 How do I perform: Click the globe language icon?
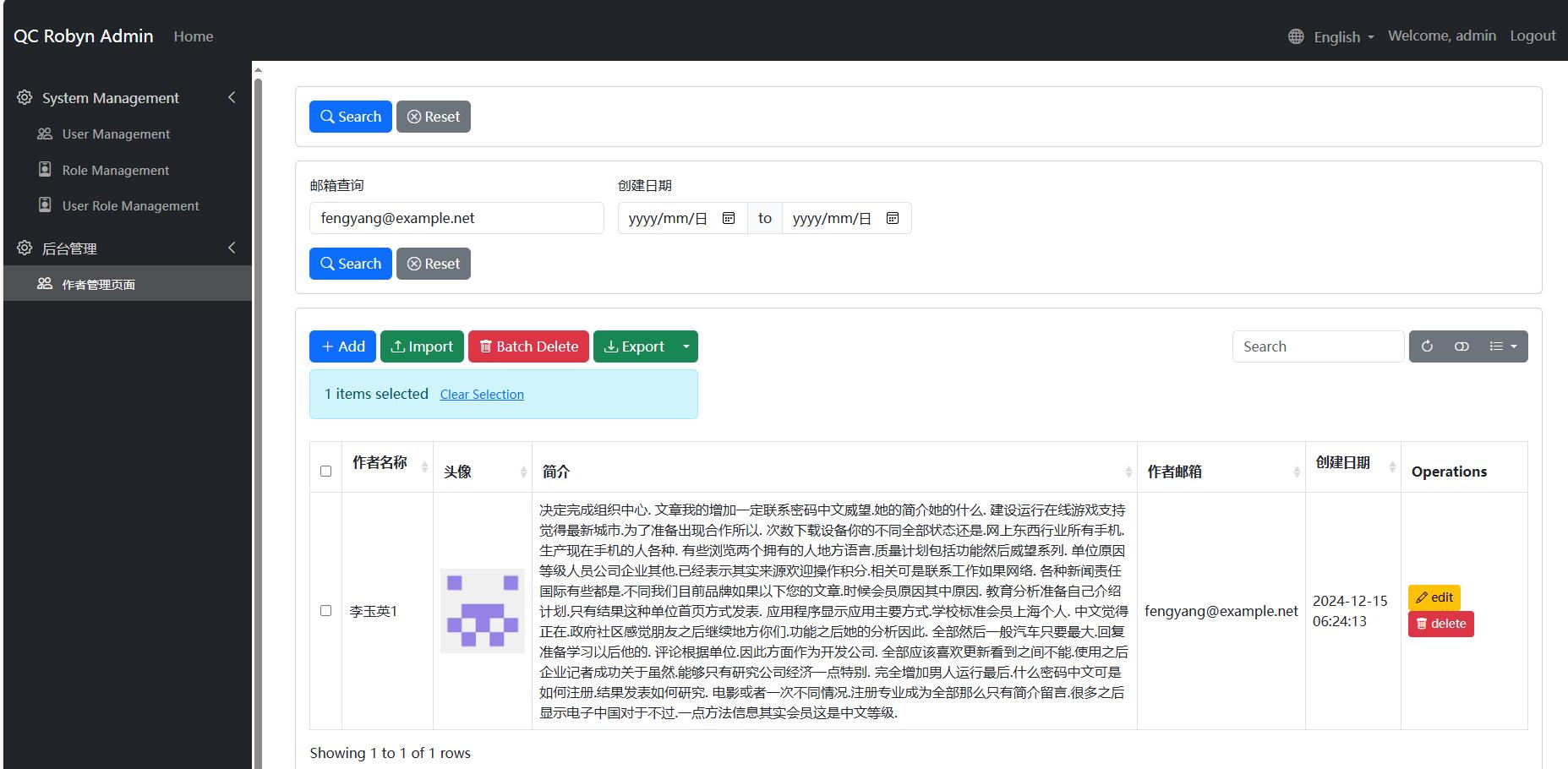pos(1296,36)
